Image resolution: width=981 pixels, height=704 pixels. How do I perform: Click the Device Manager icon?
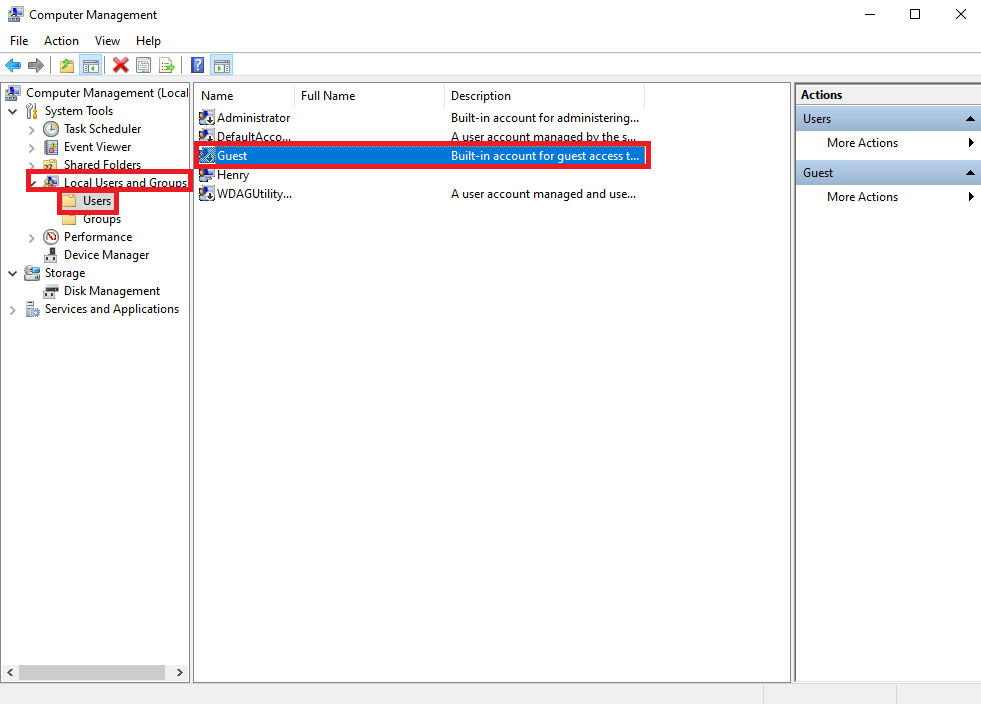pyautogui.click(x=51, y=255)
